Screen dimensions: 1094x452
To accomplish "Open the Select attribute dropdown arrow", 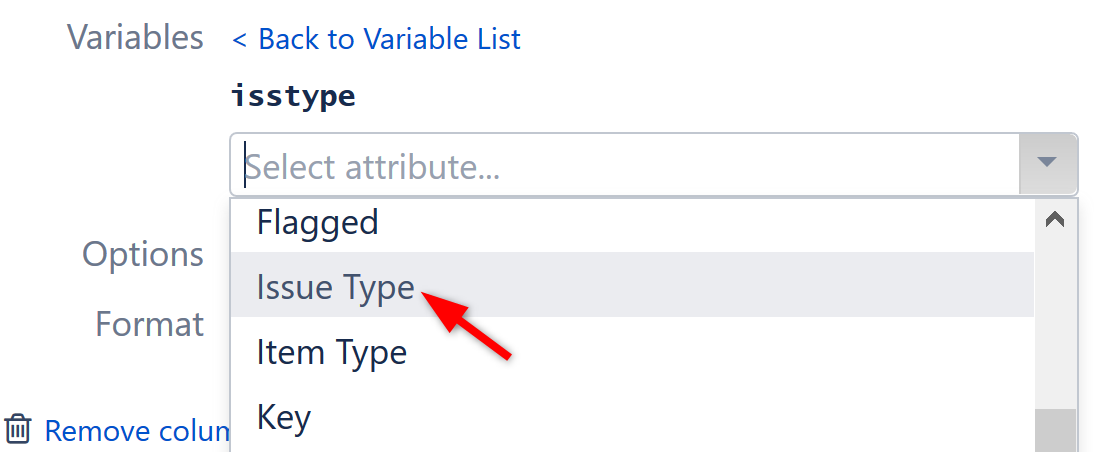I will (x=1047, y=164).
